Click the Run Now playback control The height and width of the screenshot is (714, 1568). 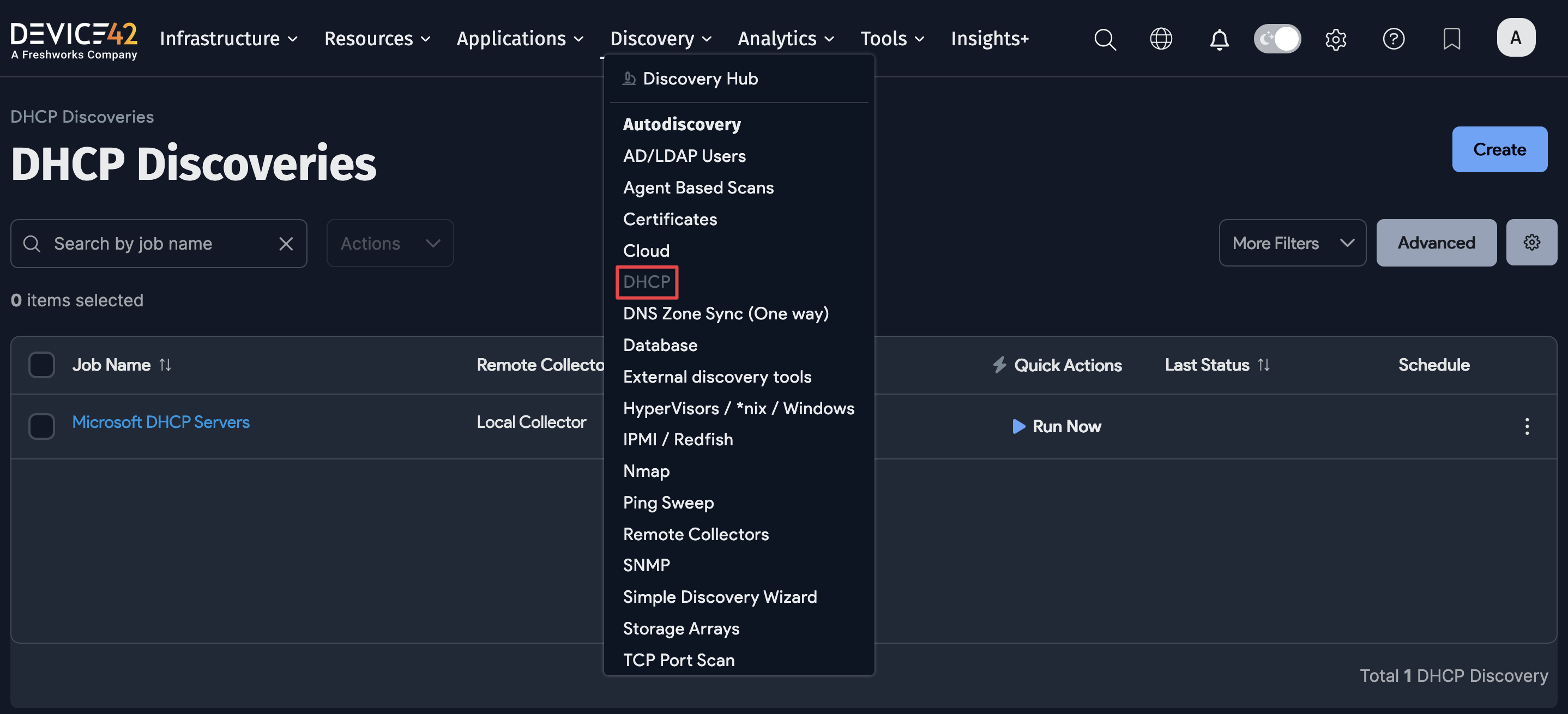pyautogui.click(x=1057, y=426)
